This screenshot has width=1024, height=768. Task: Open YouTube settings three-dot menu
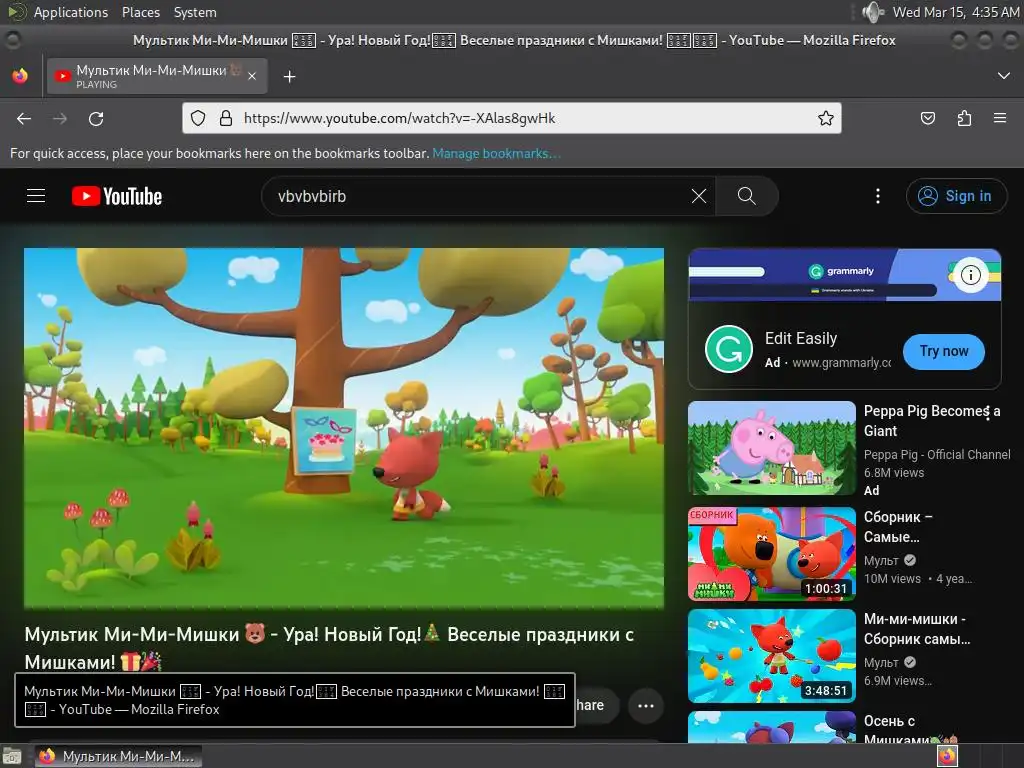878,196
